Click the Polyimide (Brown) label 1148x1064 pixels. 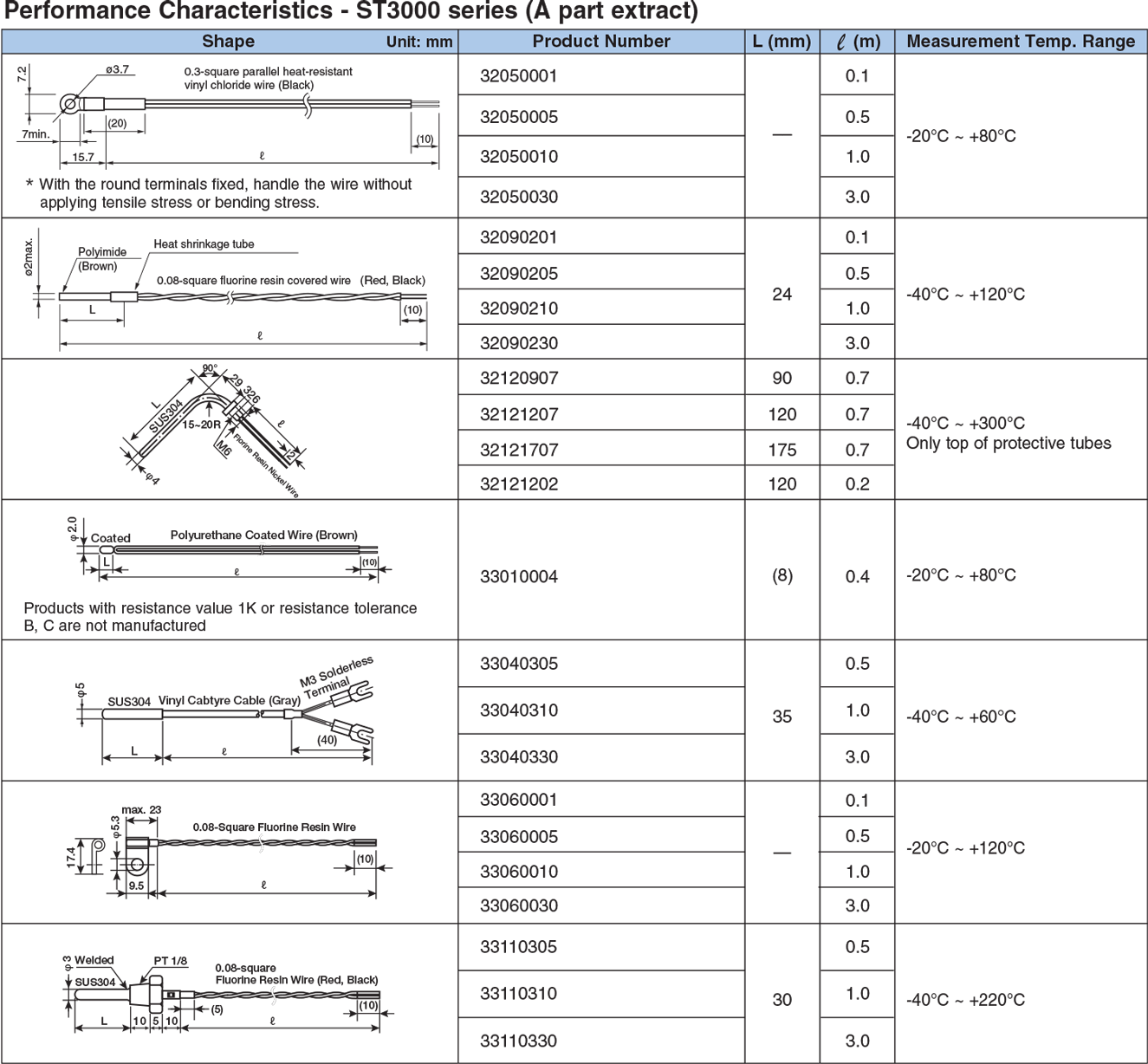[x=102, y=259]
